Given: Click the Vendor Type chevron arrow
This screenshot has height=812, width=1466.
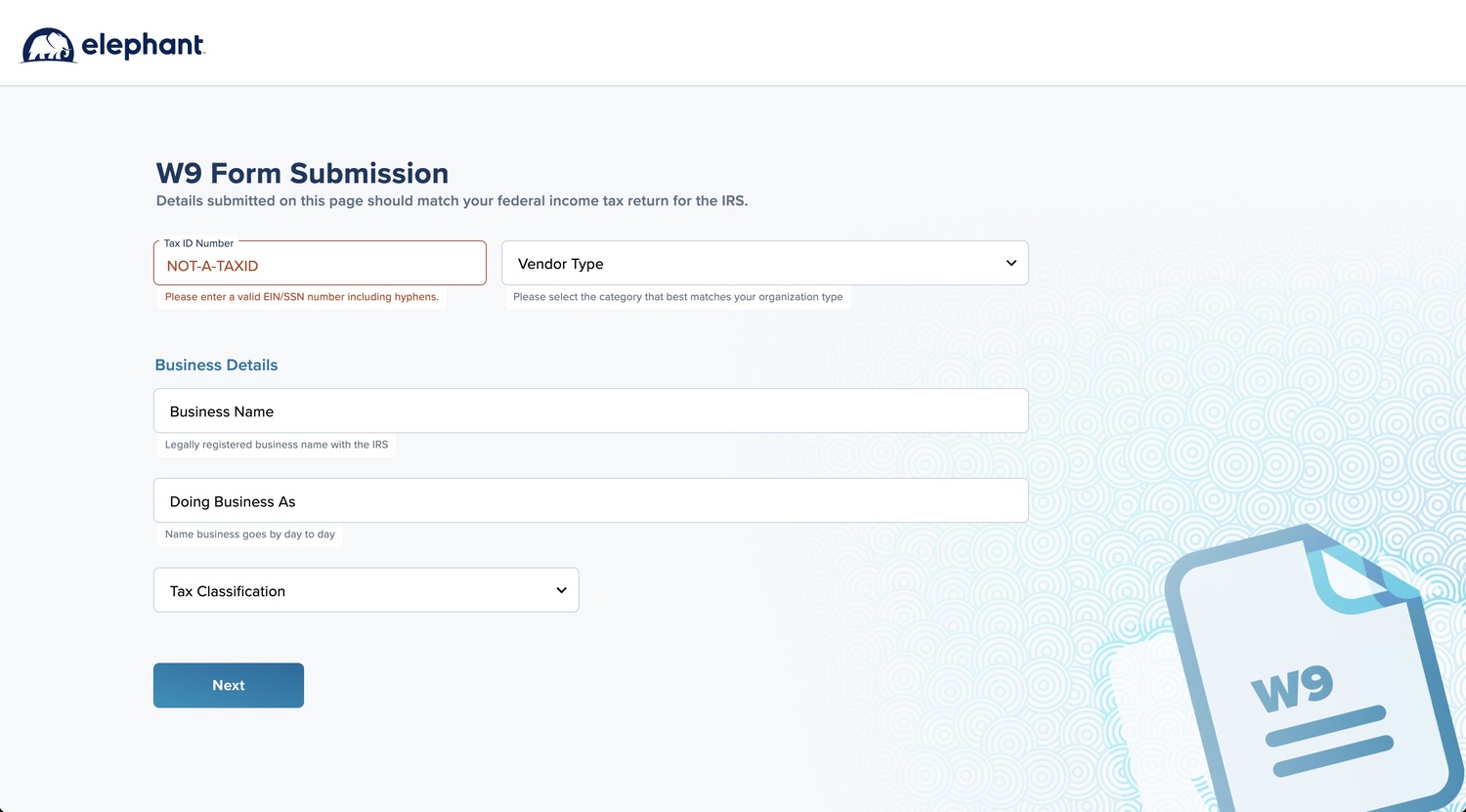Looking at the screenshot, I should point(1011,263).
